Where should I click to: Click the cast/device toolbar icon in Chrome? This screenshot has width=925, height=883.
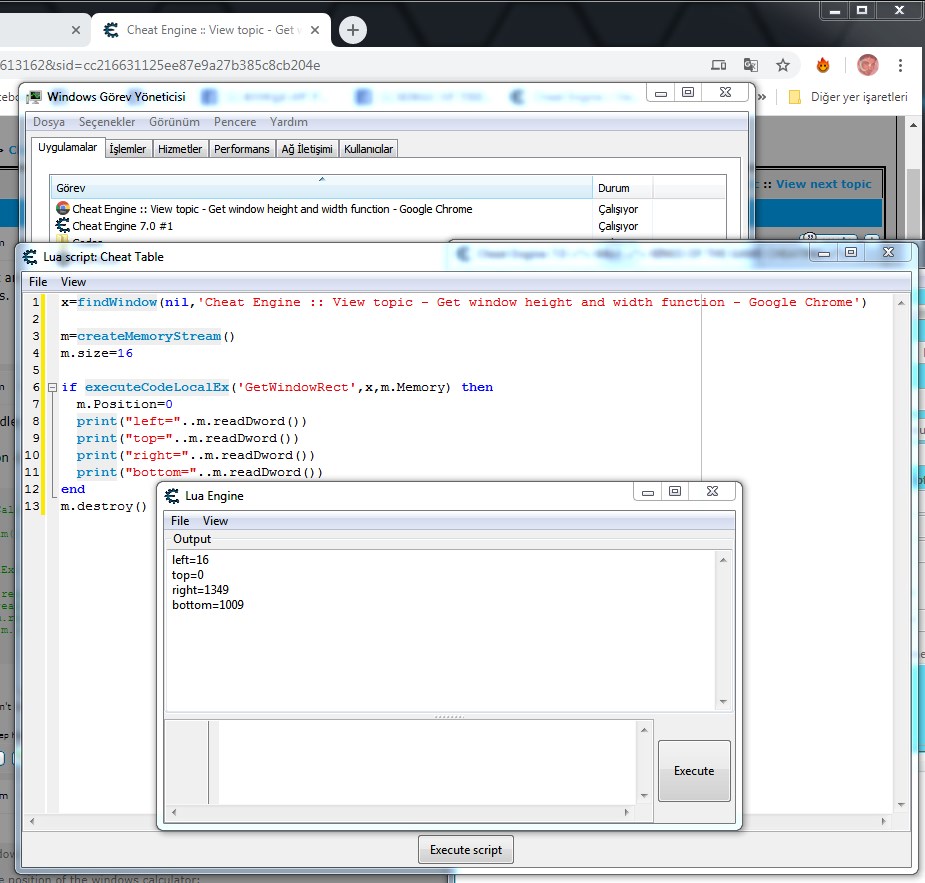(718, 63)
